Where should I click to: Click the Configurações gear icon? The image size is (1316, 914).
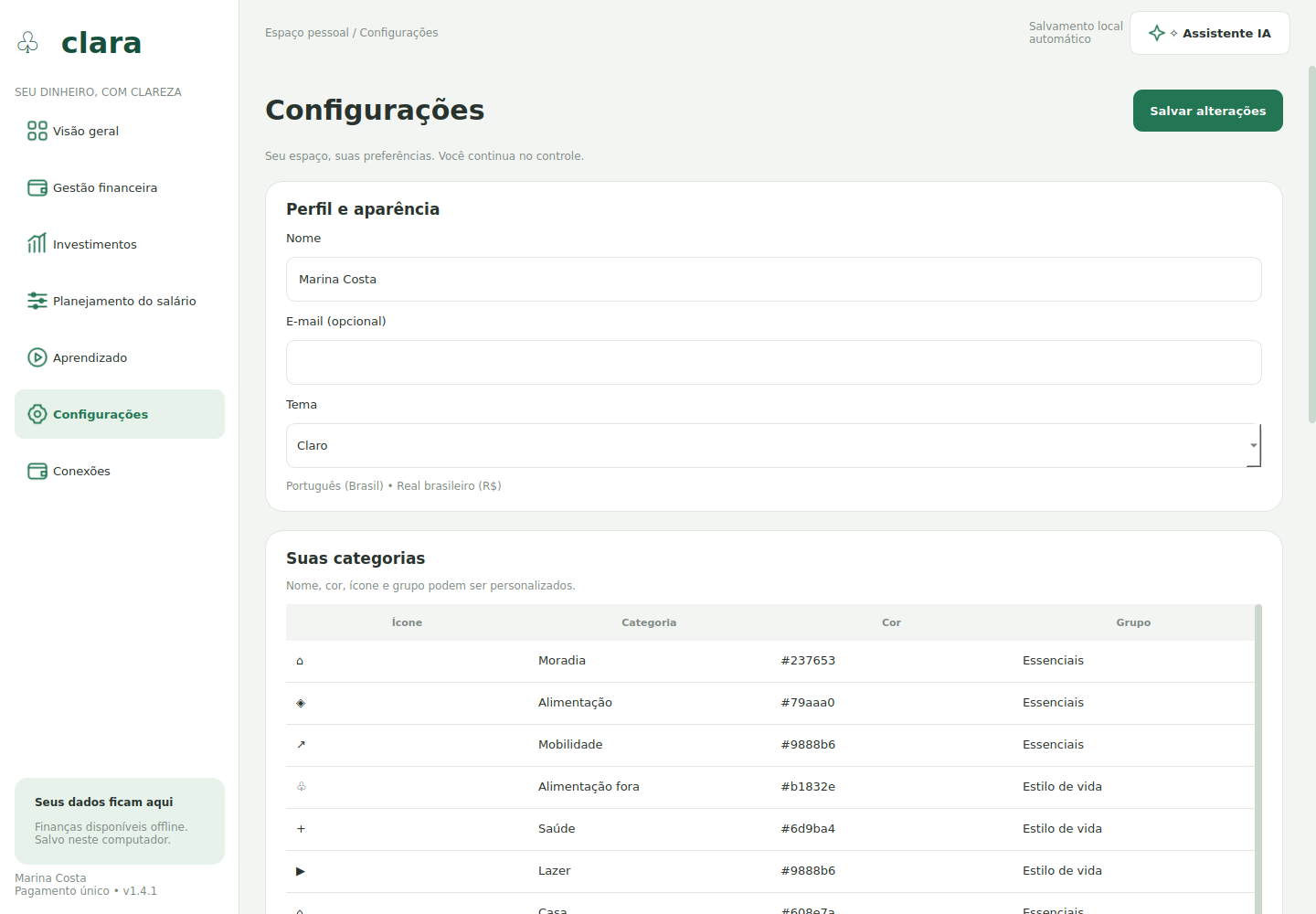tap(37, 414)
